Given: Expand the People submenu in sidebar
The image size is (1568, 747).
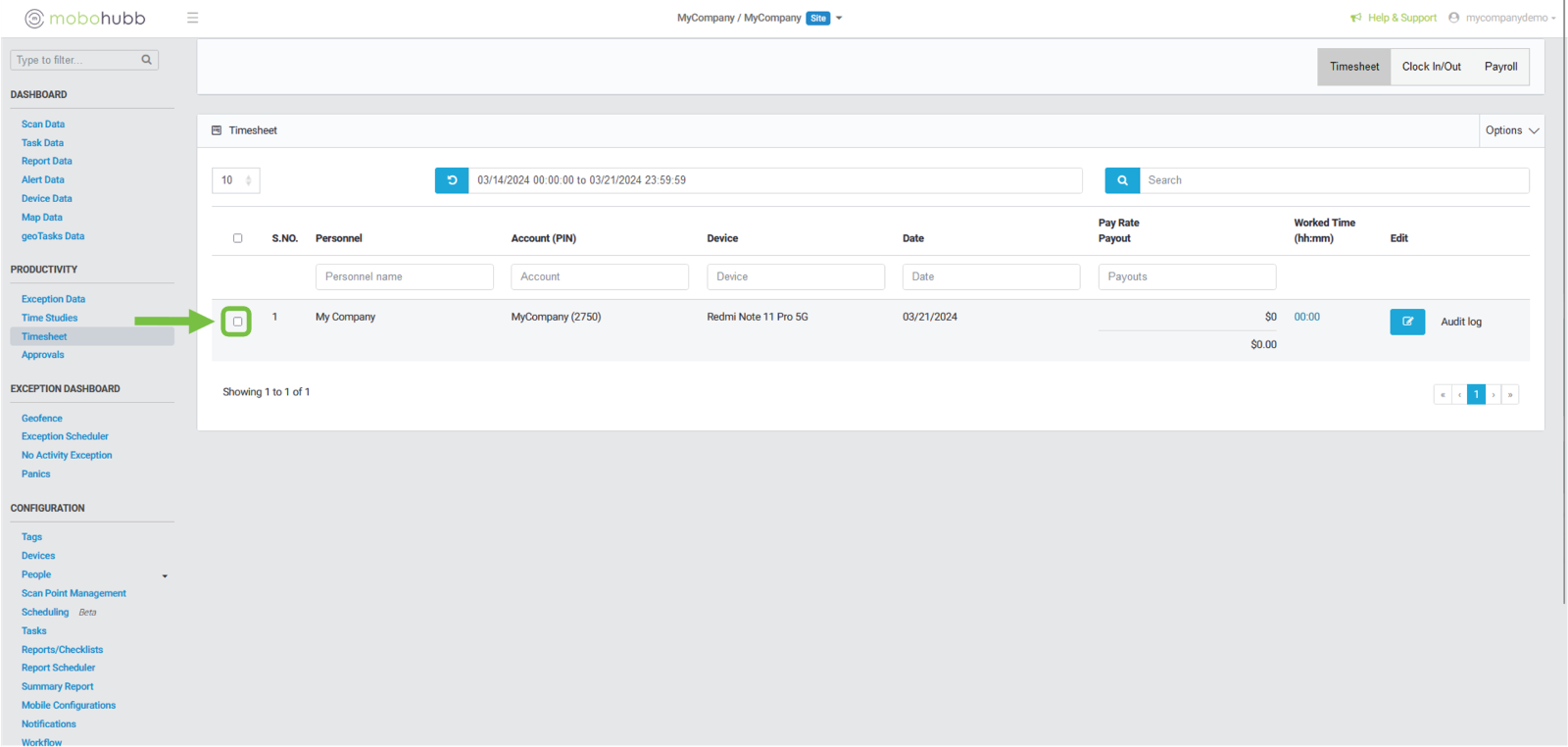Looking at the screenshot, I should (165, 575).
